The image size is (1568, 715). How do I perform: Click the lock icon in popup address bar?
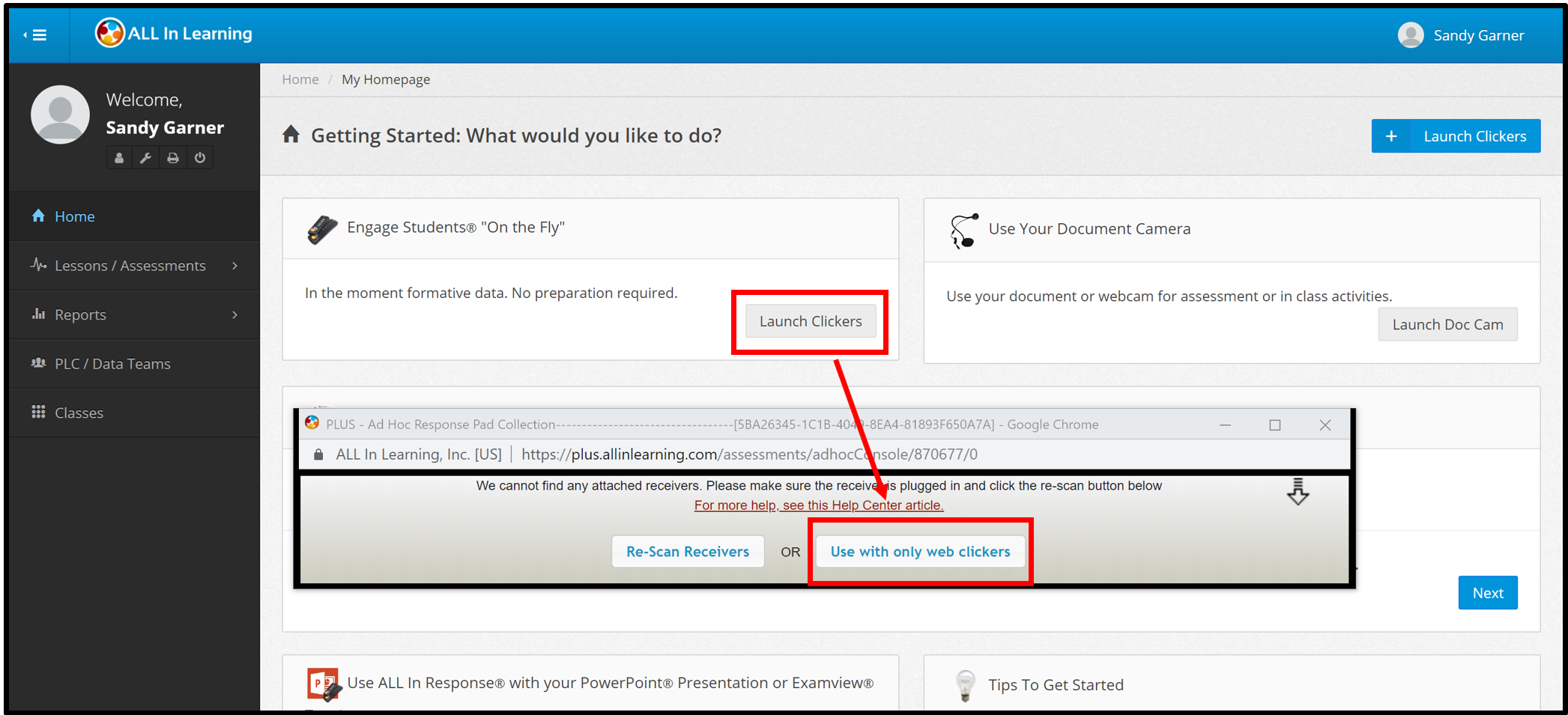[318, 454]
